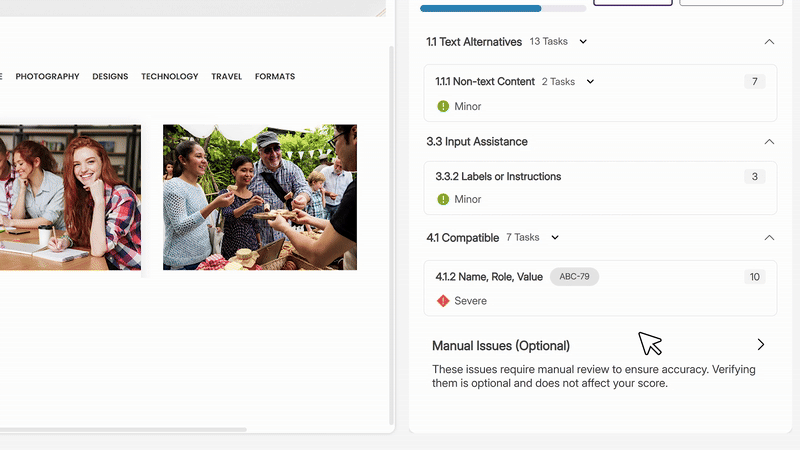Click the Minor severity icon under Labels or Instructions
The image size is (800, 450).
coord(443,199)
